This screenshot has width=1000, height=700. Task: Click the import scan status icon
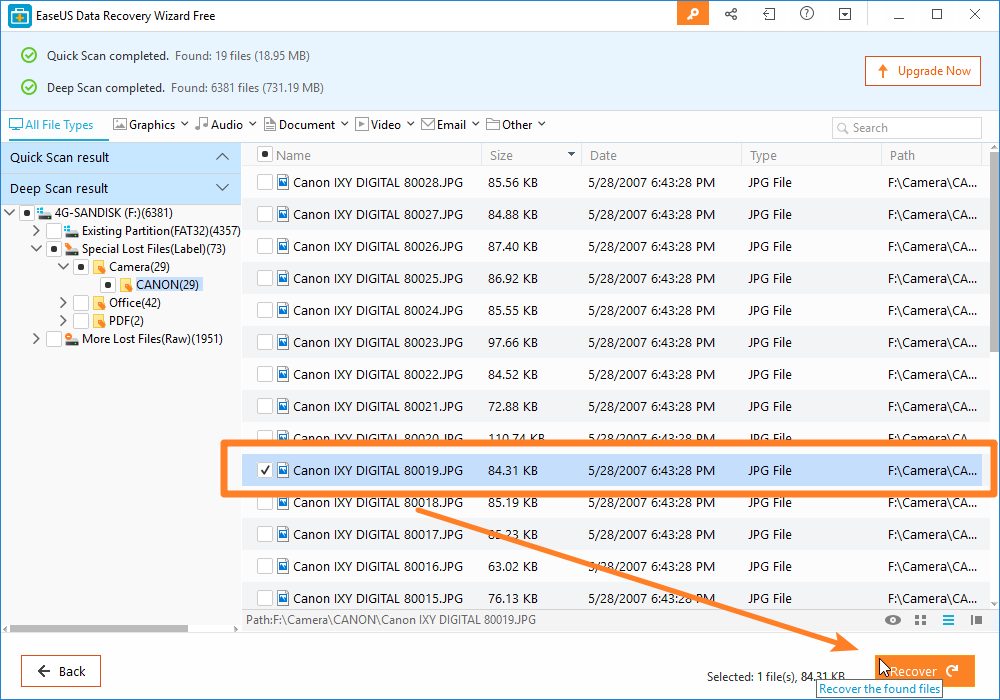coord(769,14)
